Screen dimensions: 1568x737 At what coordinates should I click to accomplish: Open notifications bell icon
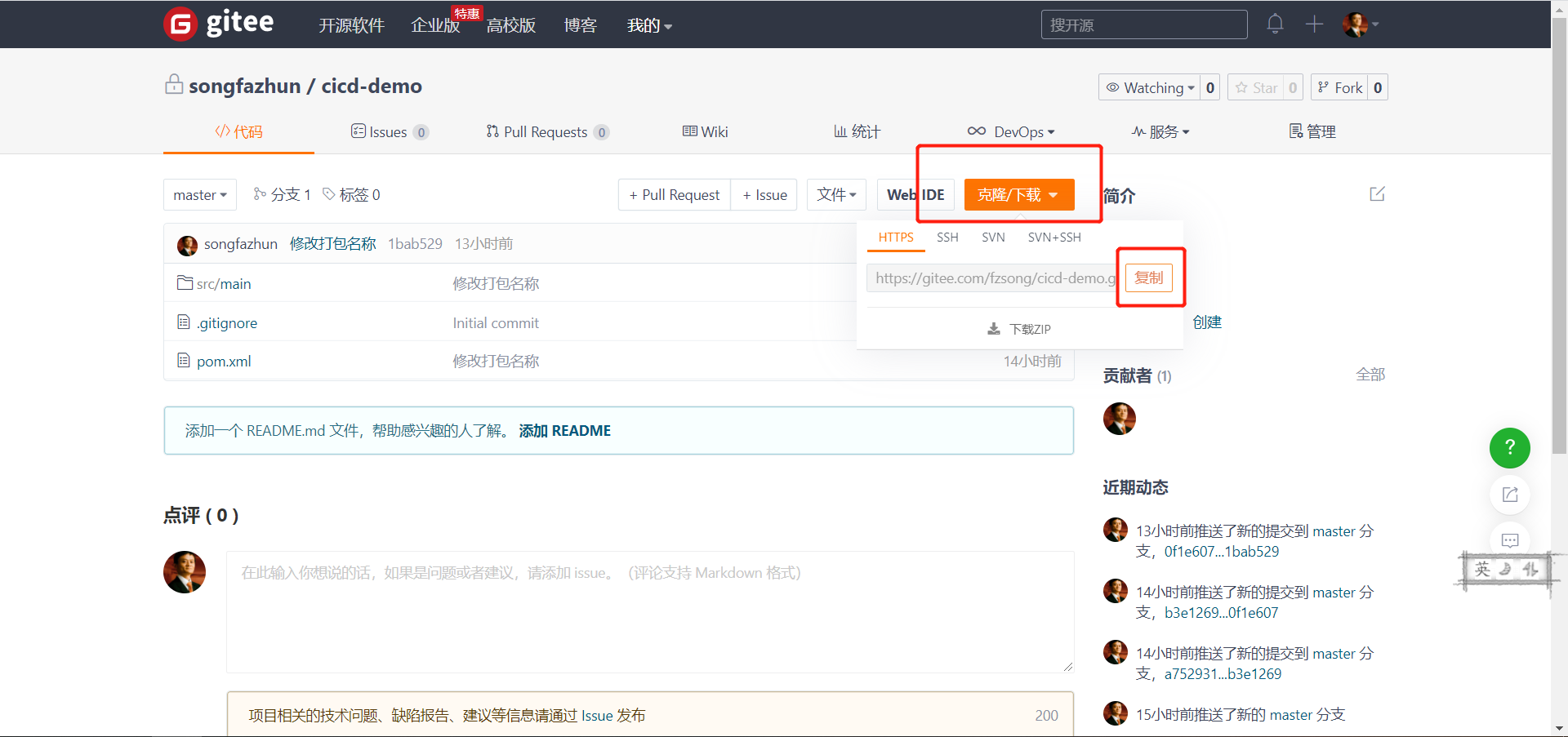tap(1275, 24)
